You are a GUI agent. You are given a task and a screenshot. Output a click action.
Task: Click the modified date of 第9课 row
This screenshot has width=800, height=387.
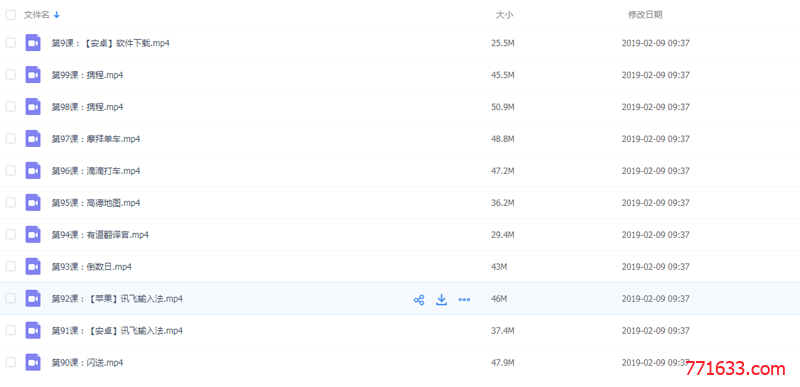656,43
